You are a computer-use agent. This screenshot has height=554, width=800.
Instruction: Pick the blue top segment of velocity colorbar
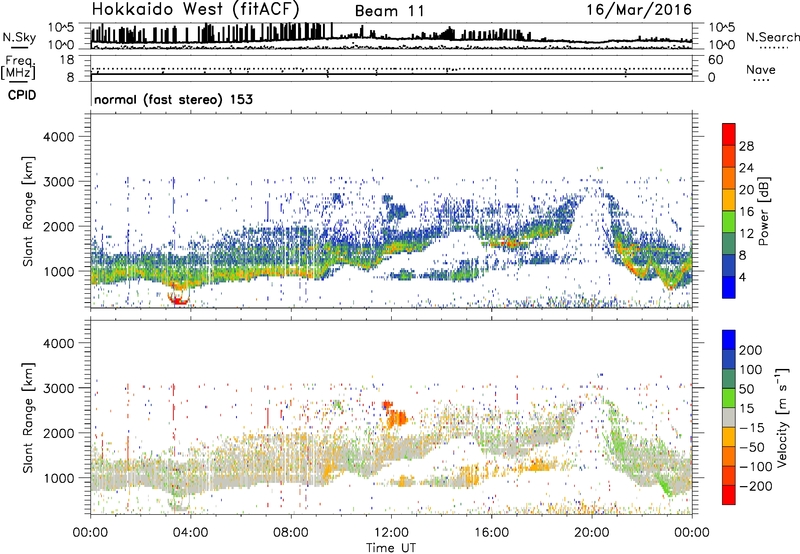[729, 340]
